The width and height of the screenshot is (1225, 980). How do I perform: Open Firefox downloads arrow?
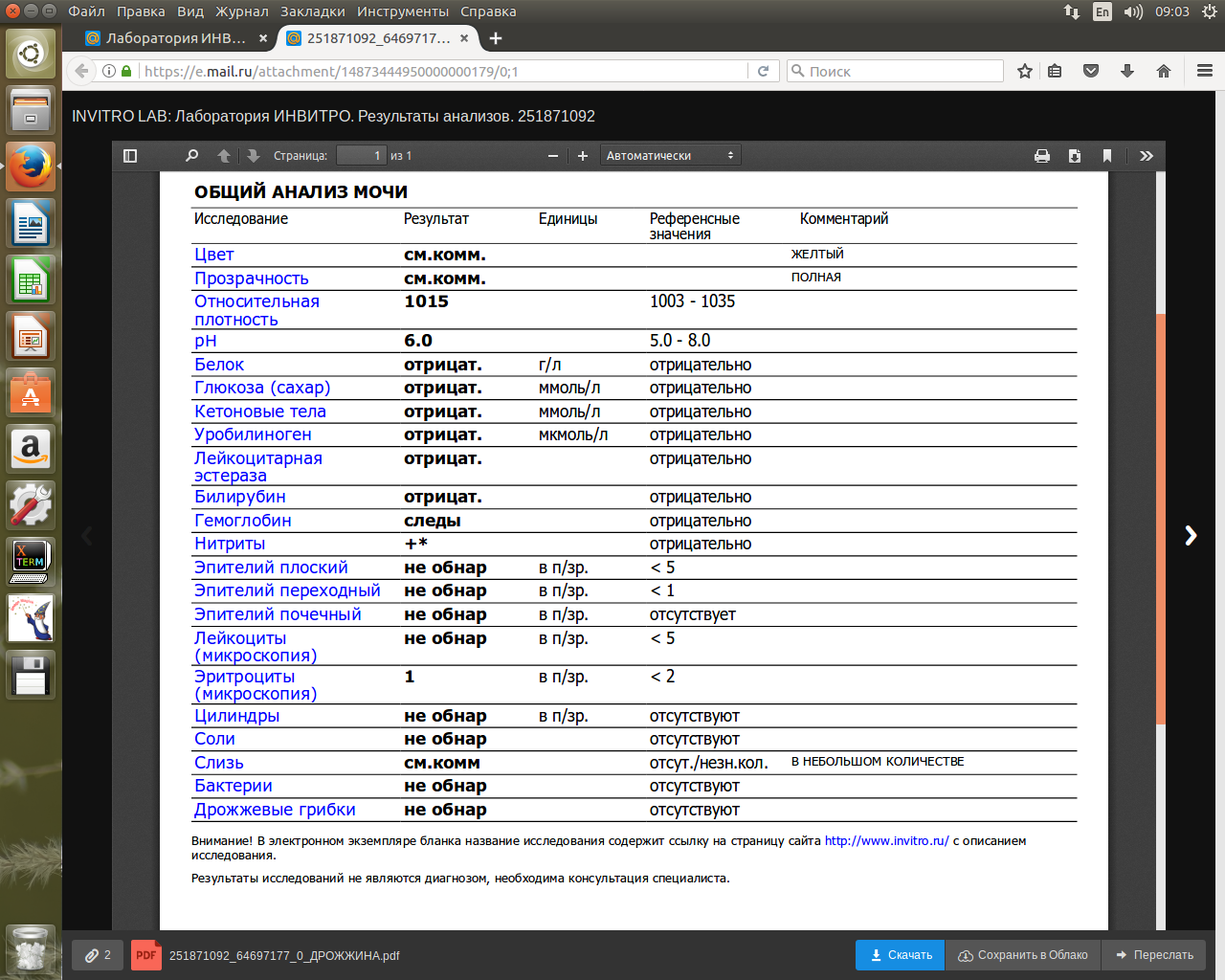tap(1127, 71)
